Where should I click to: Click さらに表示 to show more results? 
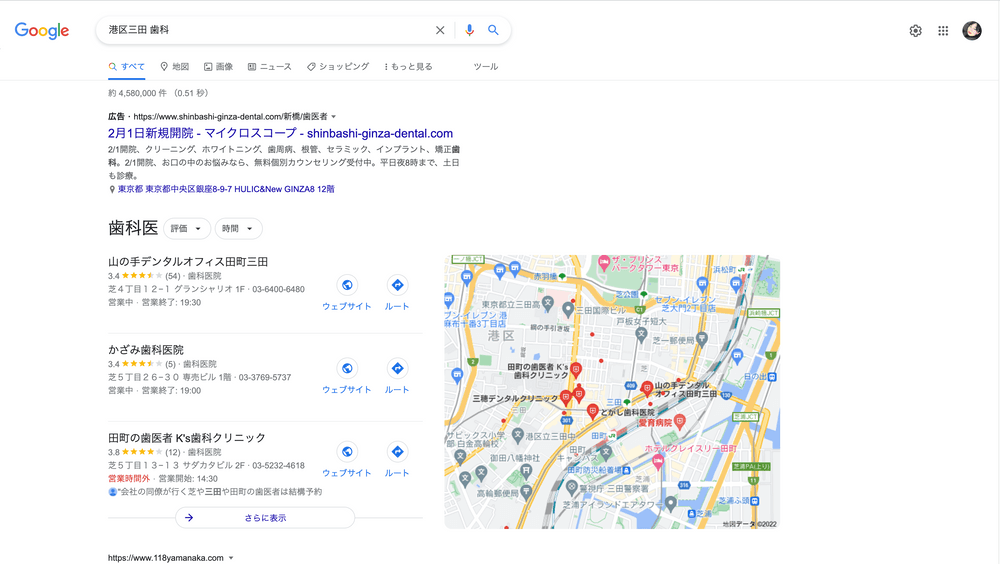(264, 518)
